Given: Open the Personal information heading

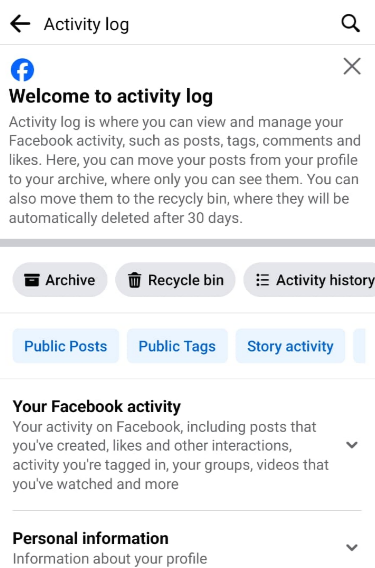Looking at the screenshot, I should click(x=91, y=538).
